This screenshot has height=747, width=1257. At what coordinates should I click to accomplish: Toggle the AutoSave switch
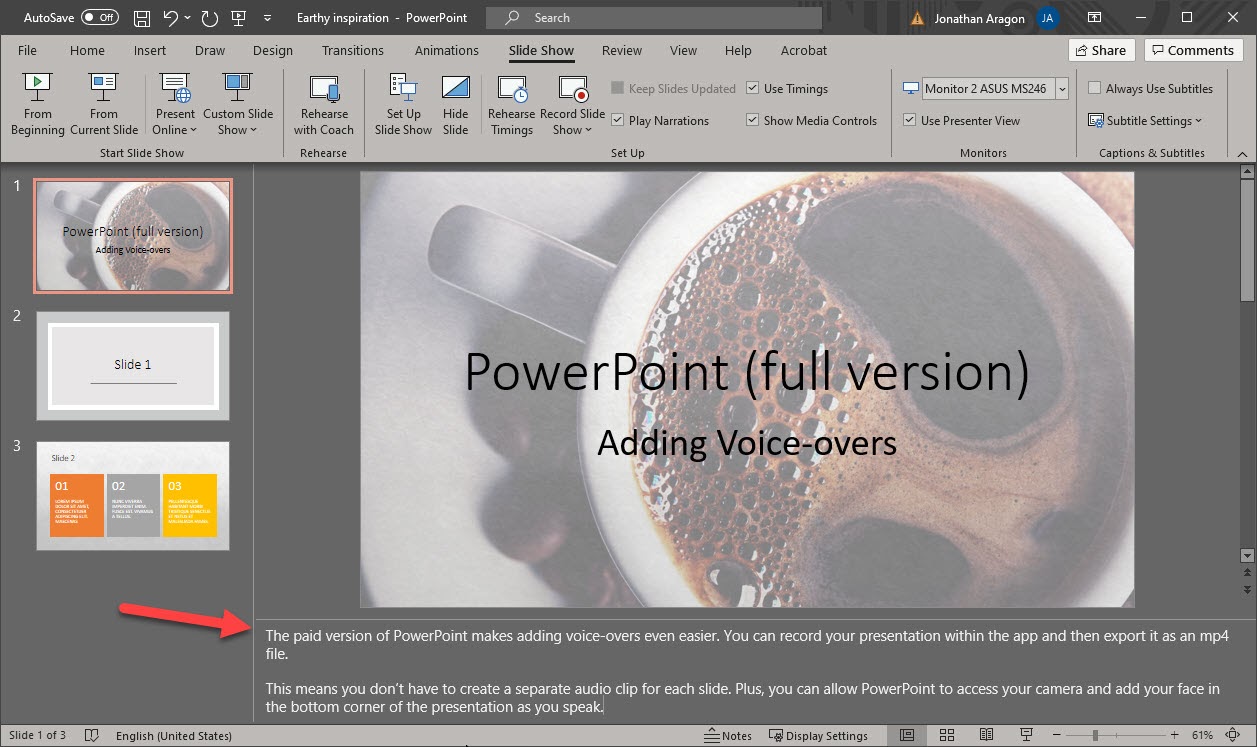[99, 18]
